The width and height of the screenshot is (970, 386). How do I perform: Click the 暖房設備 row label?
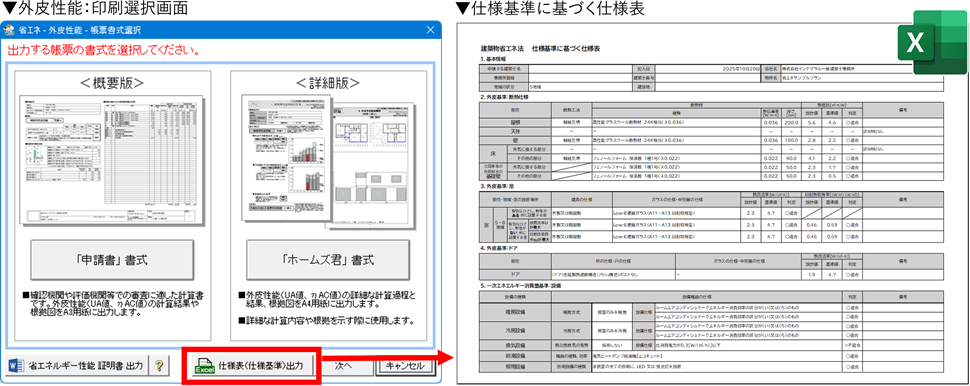(x=515, y=313)
